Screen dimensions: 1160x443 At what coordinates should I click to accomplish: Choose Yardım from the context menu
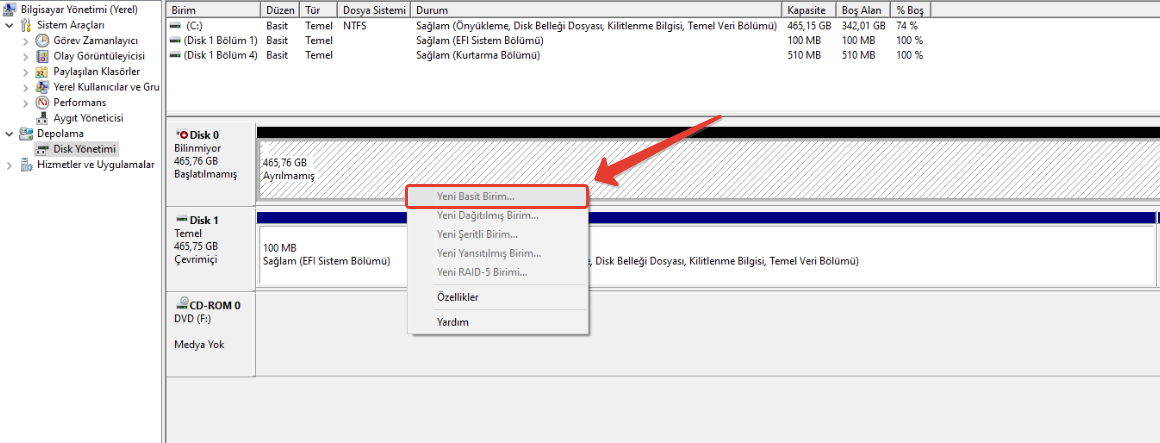click(x=452, y=322)
